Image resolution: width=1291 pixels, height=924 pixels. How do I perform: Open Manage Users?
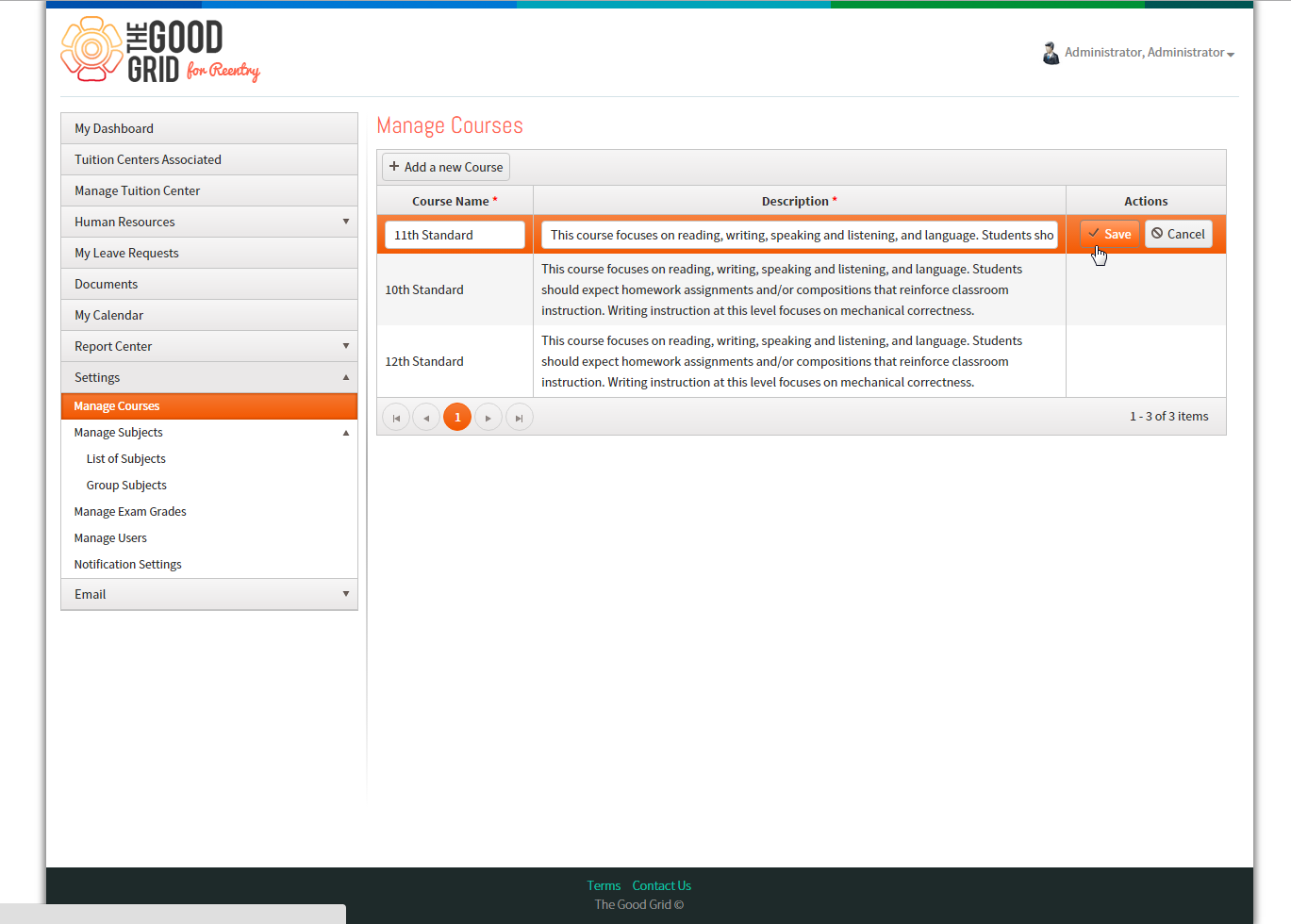pyautogui.click(x=209, y=538)
